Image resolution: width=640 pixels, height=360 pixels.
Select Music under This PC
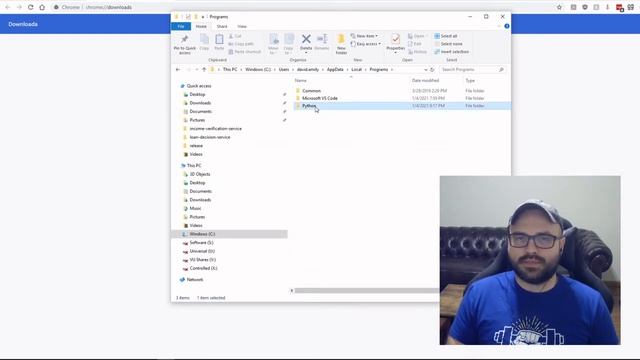[x=195, y=209]
